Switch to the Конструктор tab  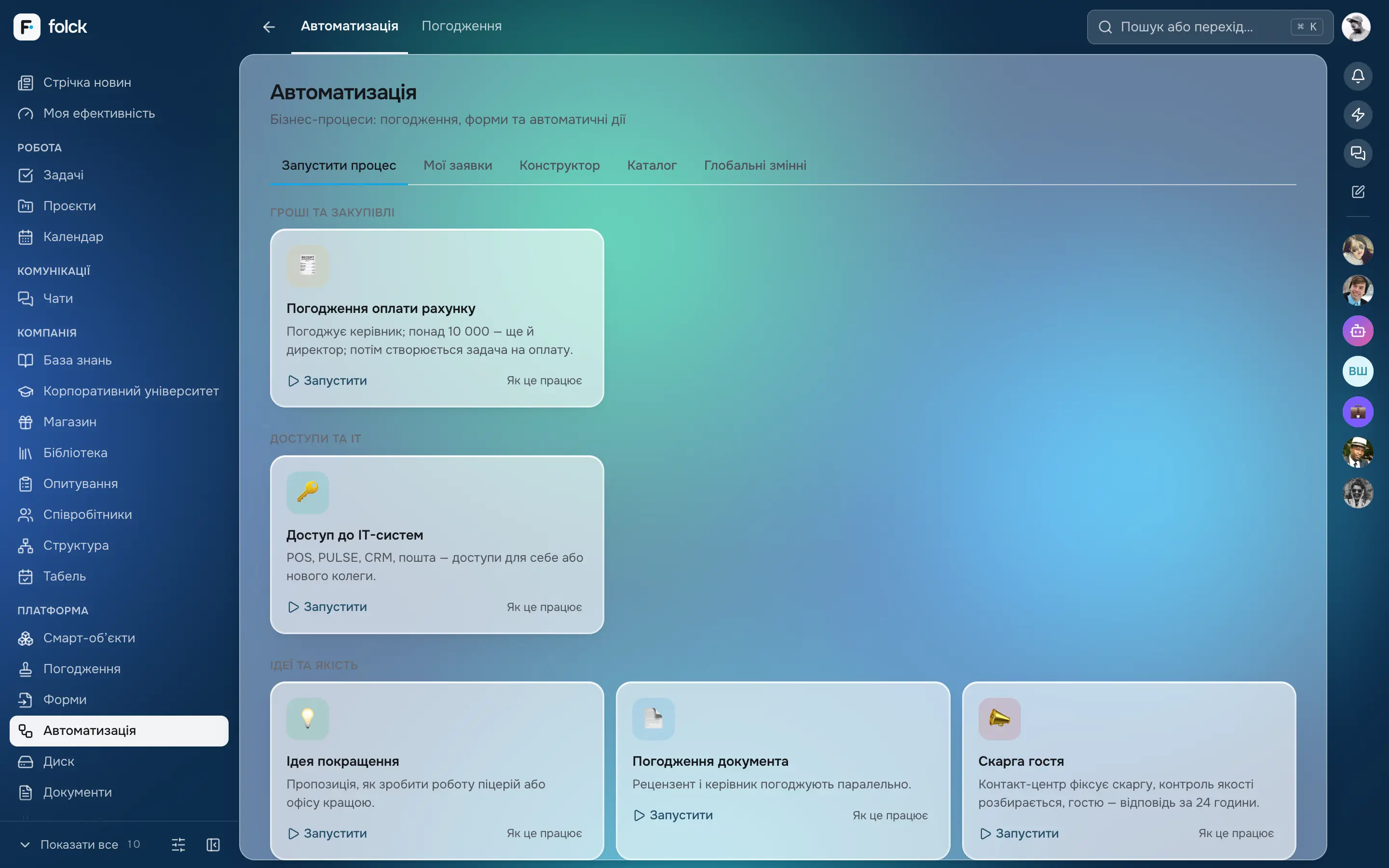click(x=559, y=165)
